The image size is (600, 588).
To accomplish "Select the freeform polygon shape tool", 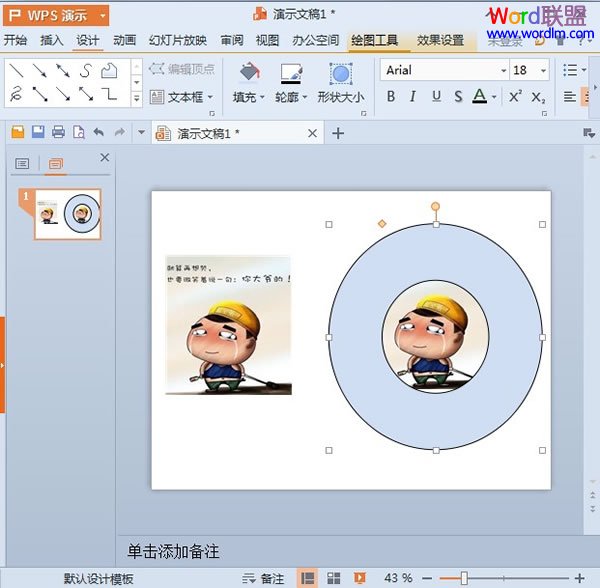I will click(109, 71).
